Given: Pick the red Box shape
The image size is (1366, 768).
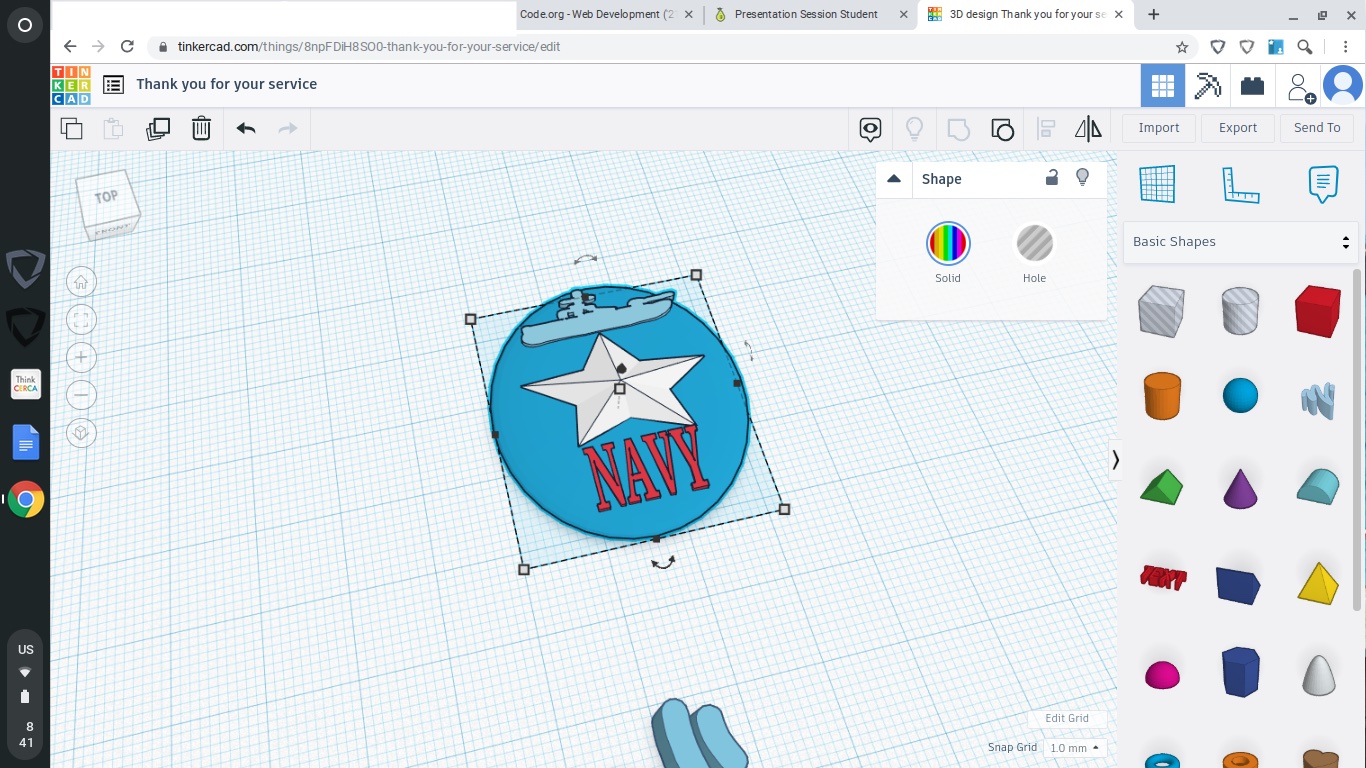Looking at the screenshot, I should coord(1318,311).
